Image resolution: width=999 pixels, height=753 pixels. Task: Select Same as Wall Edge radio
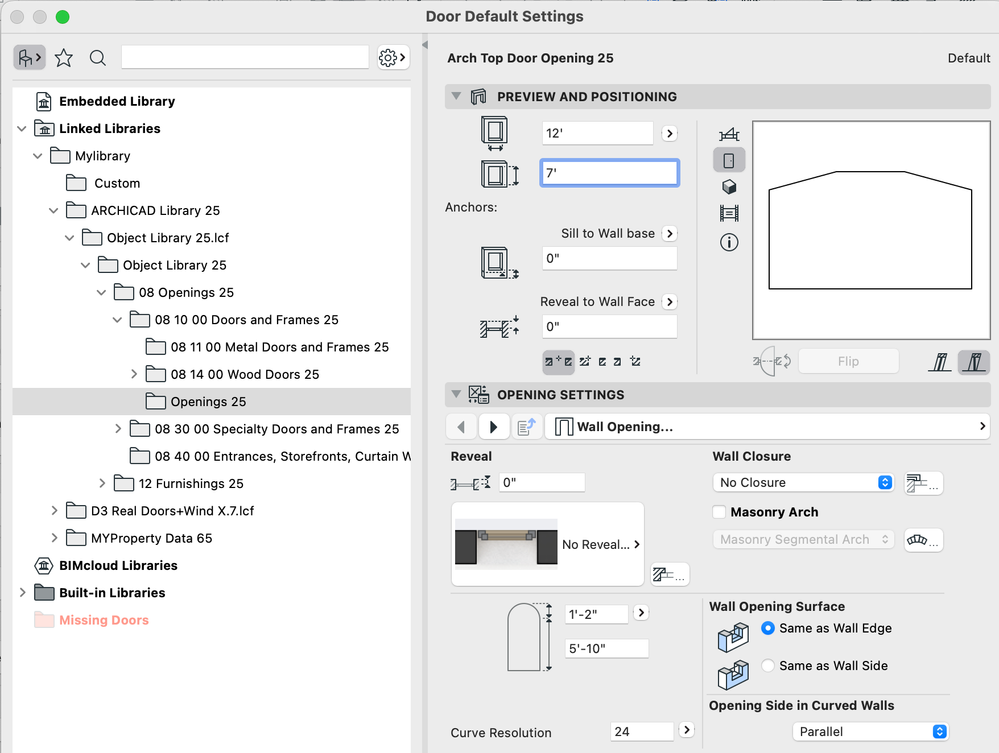[x=768, y=628]
